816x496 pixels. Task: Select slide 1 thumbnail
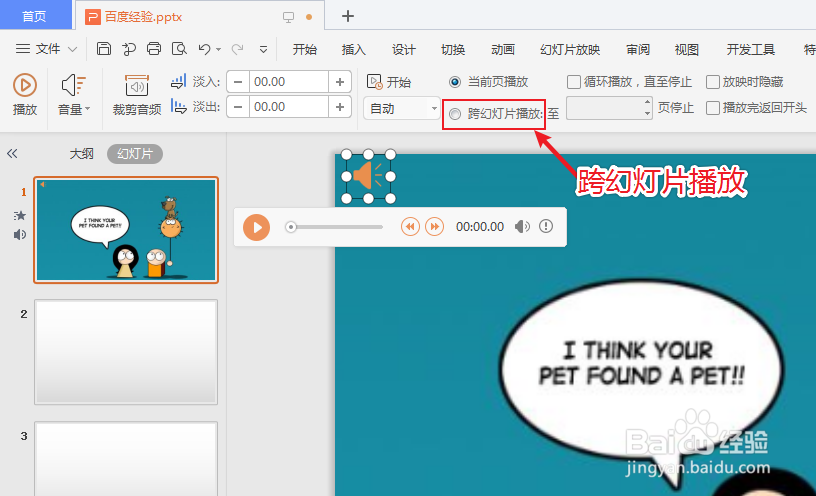[126, 230]
